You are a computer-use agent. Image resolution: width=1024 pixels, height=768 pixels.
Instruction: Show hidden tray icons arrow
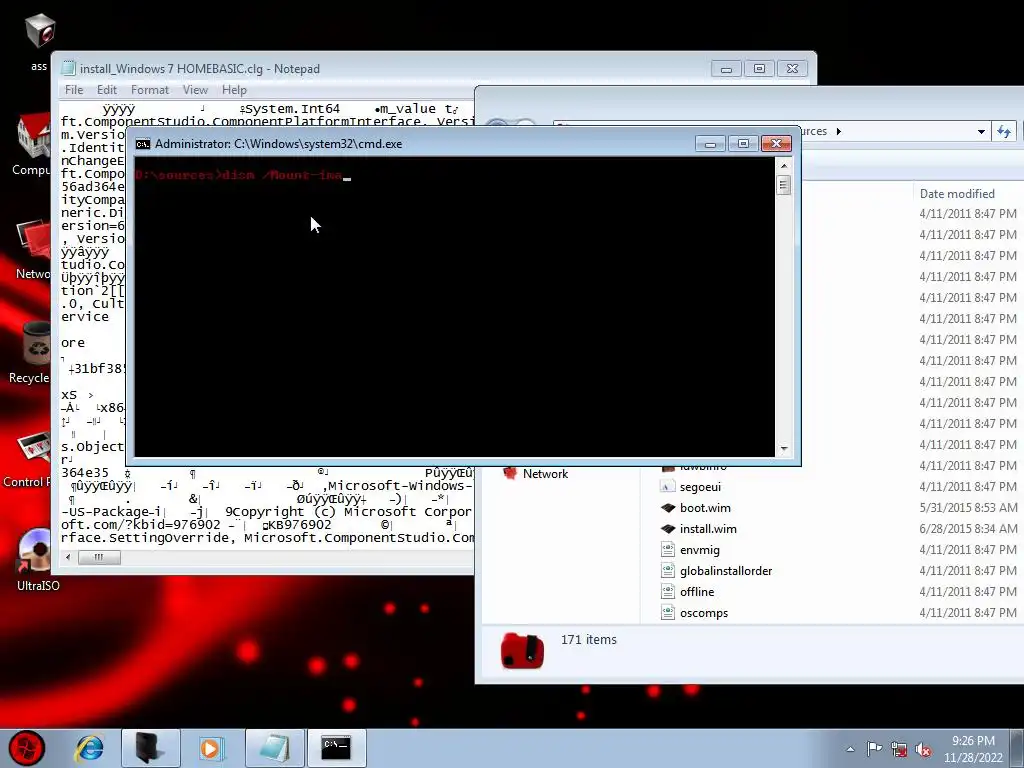(850, 749)
